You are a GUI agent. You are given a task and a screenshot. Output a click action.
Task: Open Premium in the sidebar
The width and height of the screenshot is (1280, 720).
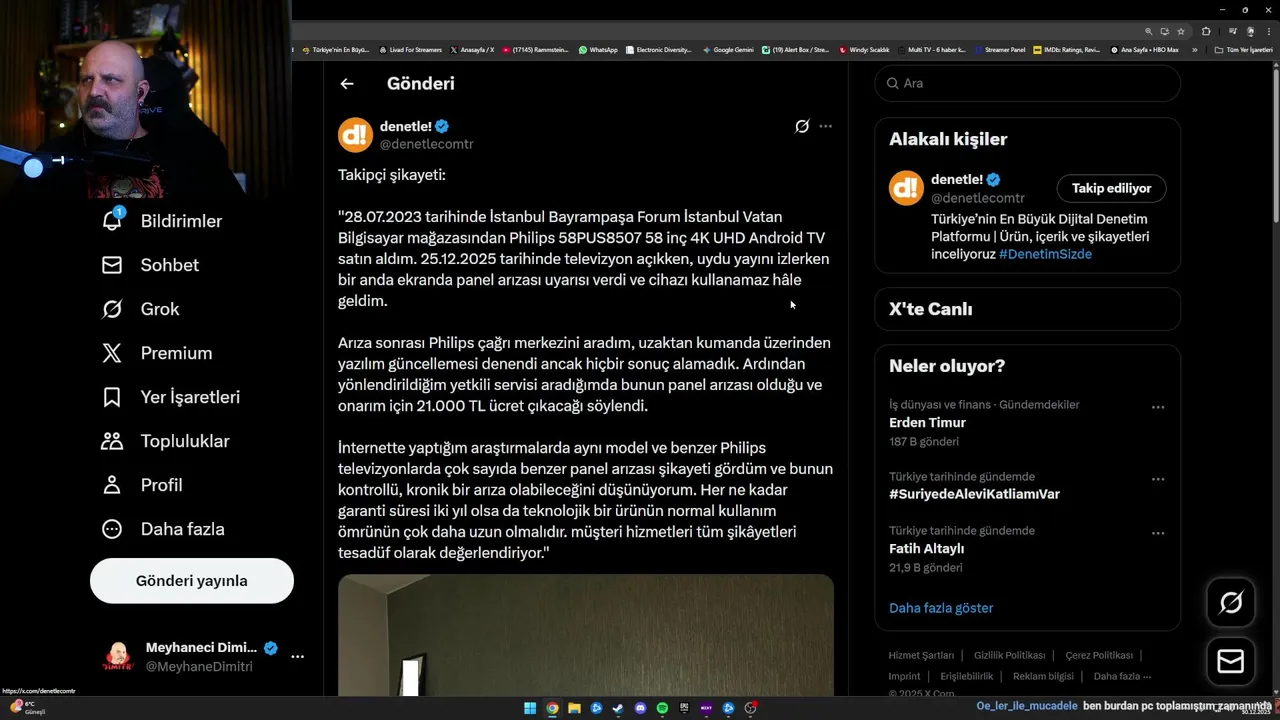(x=157, y=353)
